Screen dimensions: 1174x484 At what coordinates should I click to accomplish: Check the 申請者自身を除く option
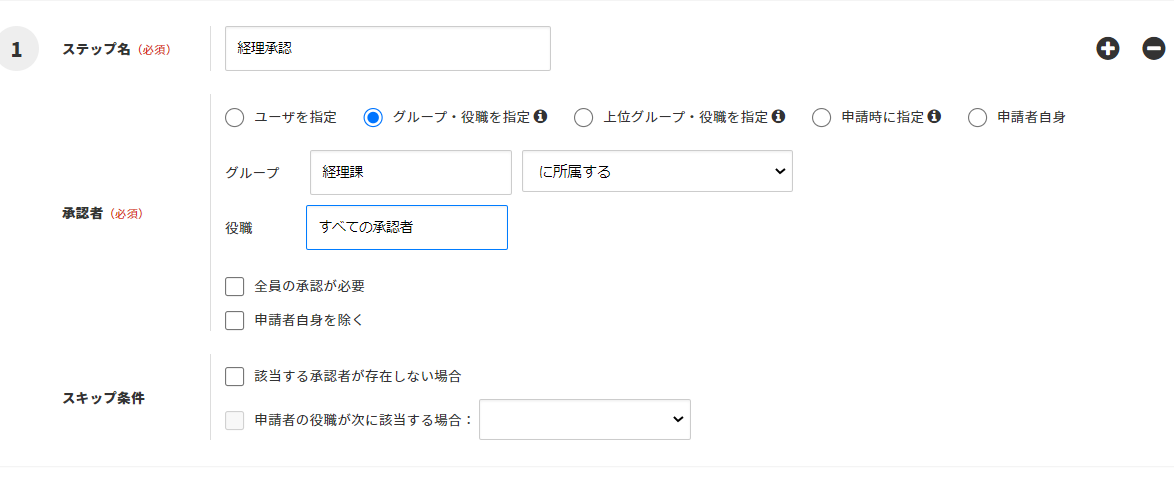235,321
